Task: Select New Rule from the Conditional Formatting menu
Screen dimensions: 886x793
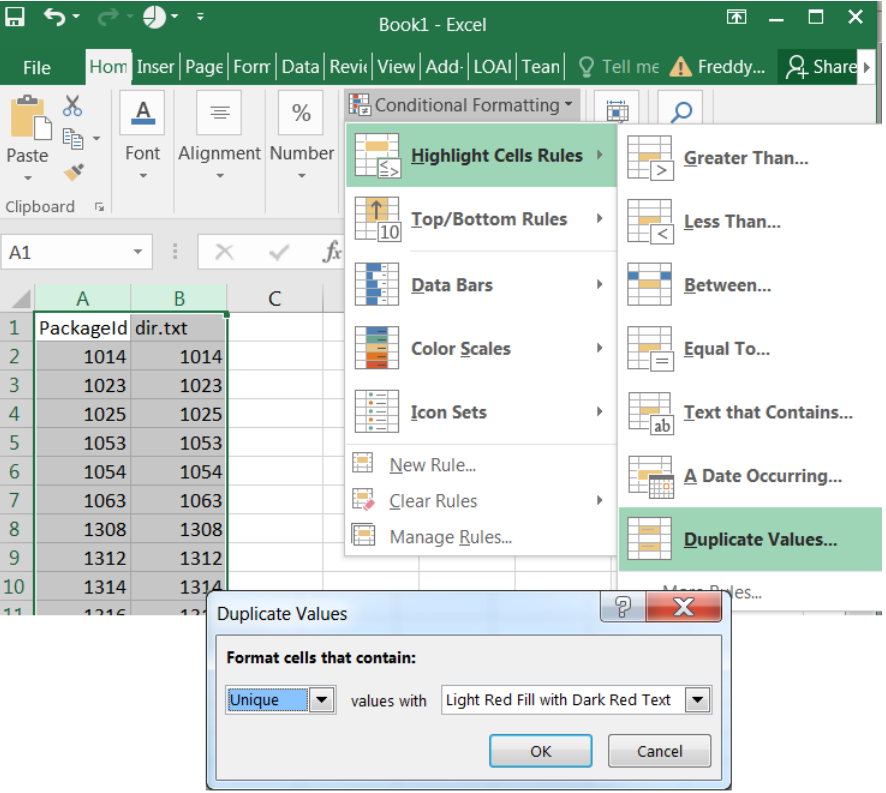Action: tap(432, 464)
